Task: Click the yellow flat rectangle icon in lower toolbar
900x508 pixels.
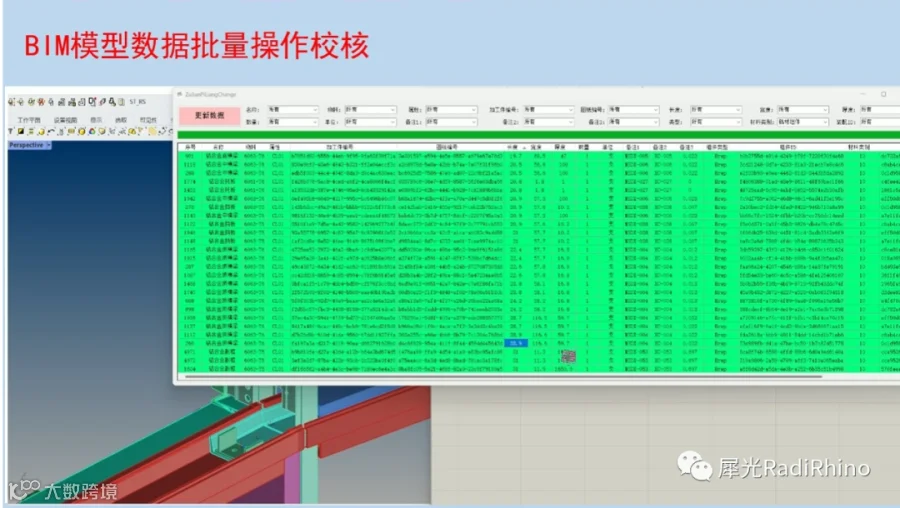Action: pos(71,131)
